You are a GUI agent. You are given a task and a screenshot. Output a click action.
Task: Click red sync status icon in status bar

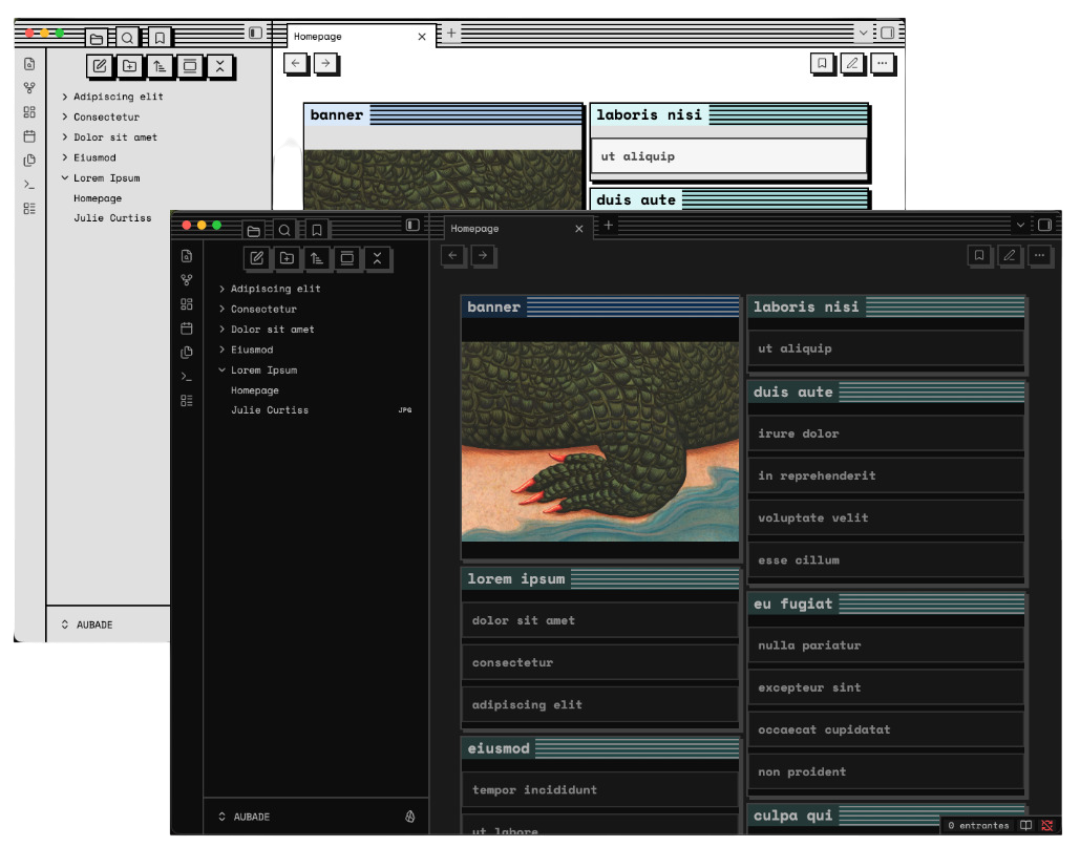(1047, 825)
